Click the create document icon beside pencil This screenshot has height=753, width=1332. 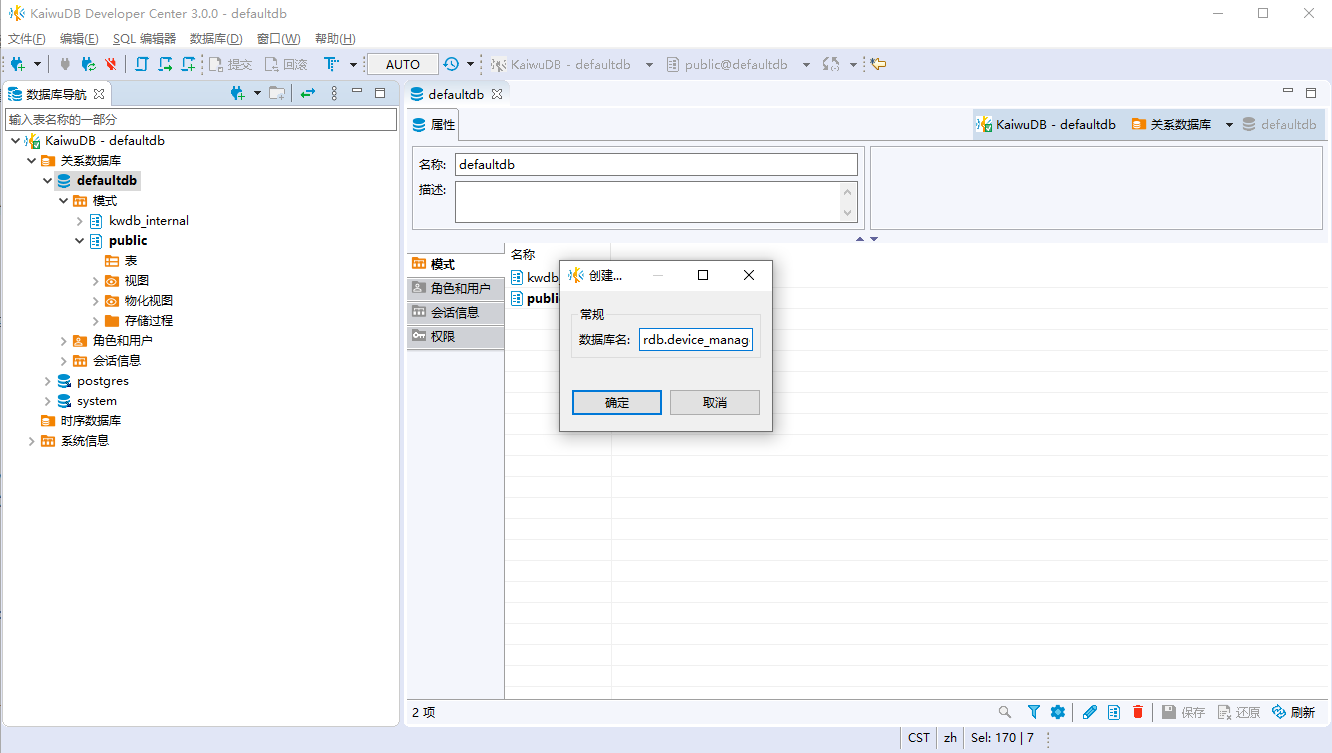[1114, 712]
